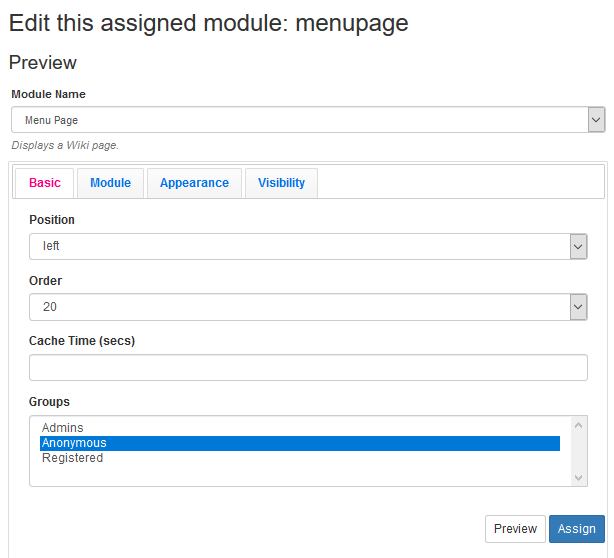The height and width of the screenshot is (558, 614).
Task: Focus the Cache Time (secs) input field
Action: click(x=308, y=368)
